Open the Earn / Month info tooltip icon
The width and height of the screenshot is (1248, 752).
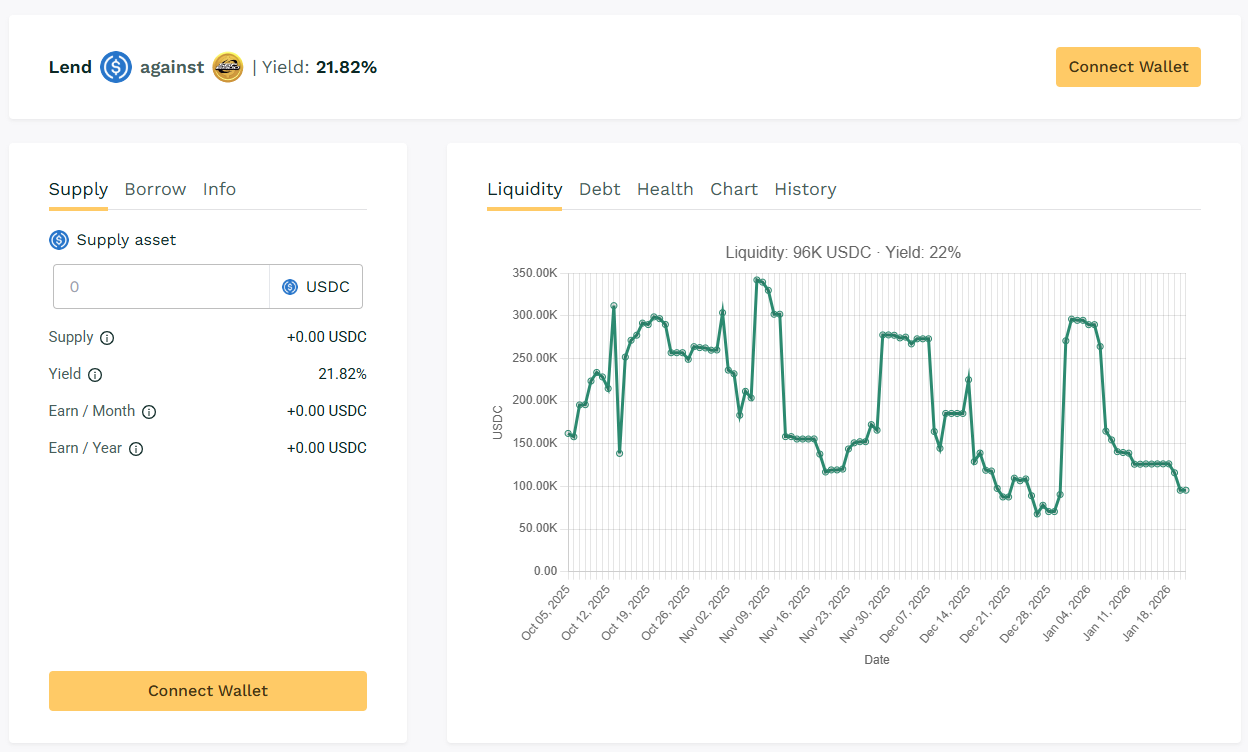tap(149, 412)
